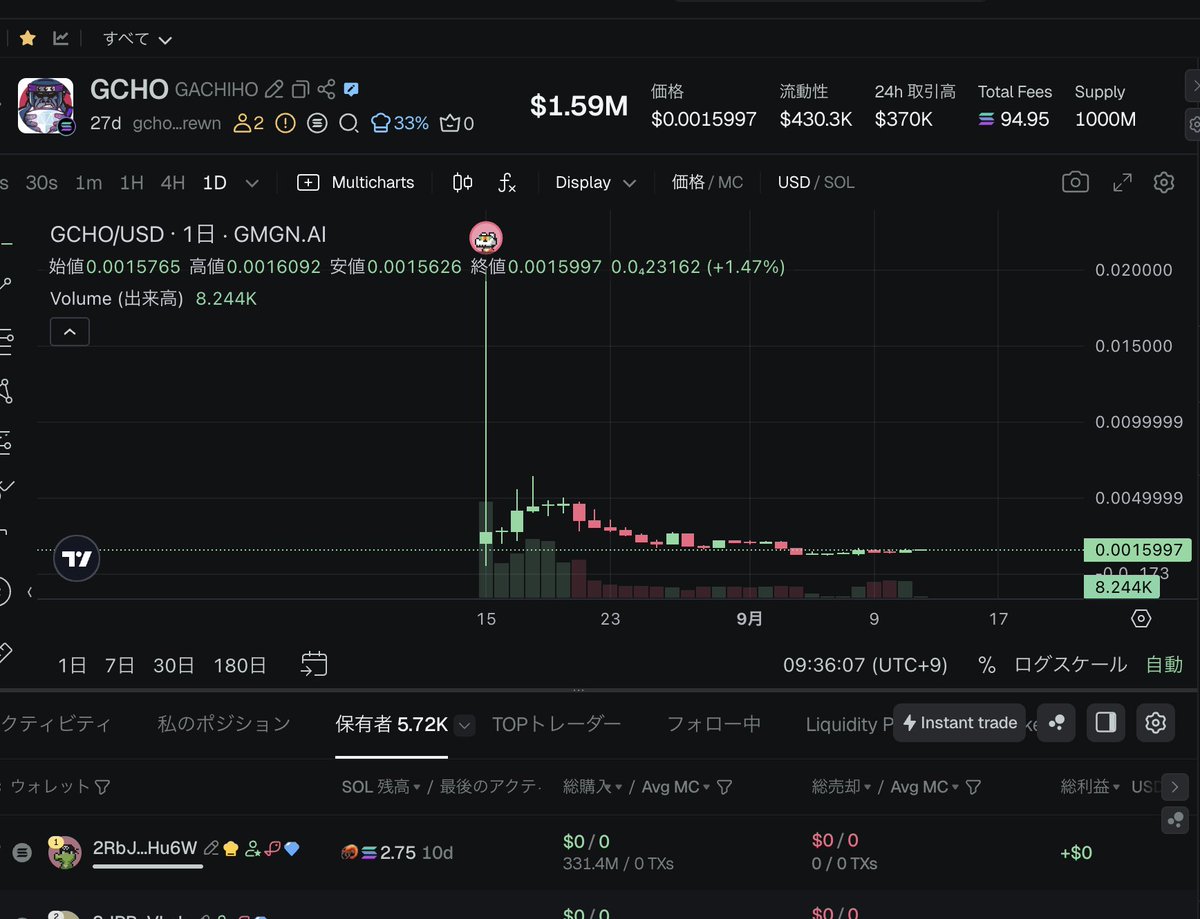Expand the dropdown arrow beside 保有者 5.72K

(x=464, y=726)
